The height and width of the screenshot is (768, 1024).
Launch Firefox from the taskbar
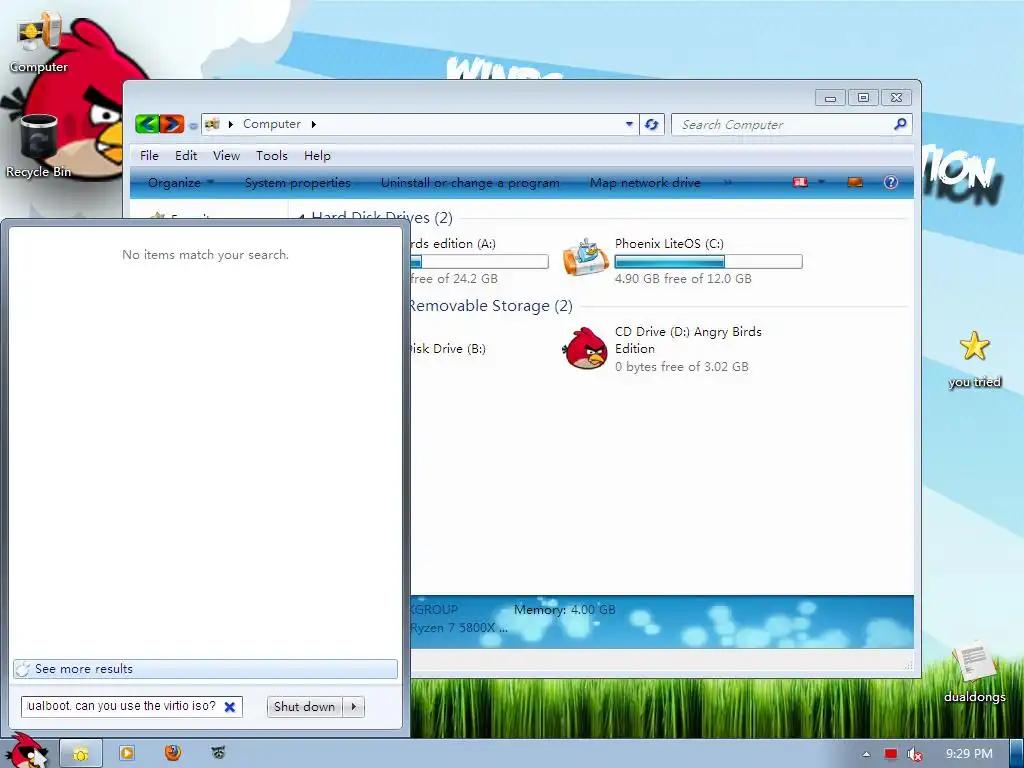tap(172, 753)
